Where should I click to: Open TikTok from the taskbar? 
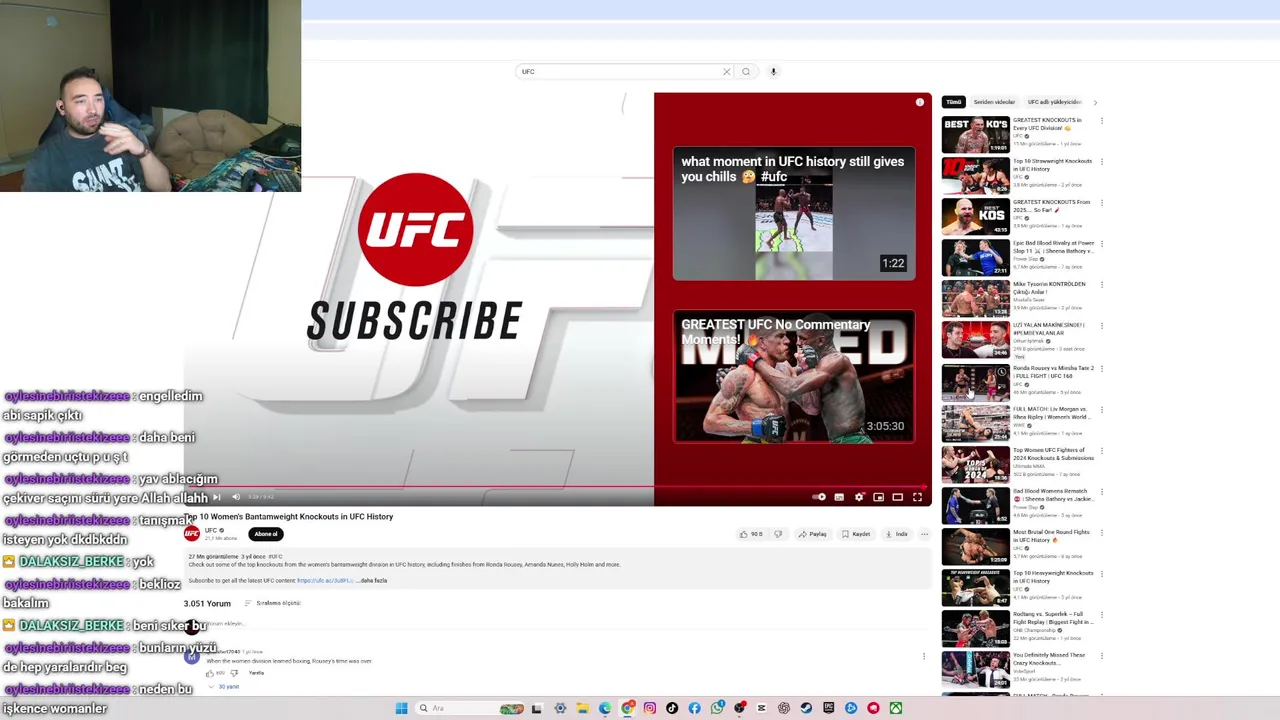pos(672,708)
